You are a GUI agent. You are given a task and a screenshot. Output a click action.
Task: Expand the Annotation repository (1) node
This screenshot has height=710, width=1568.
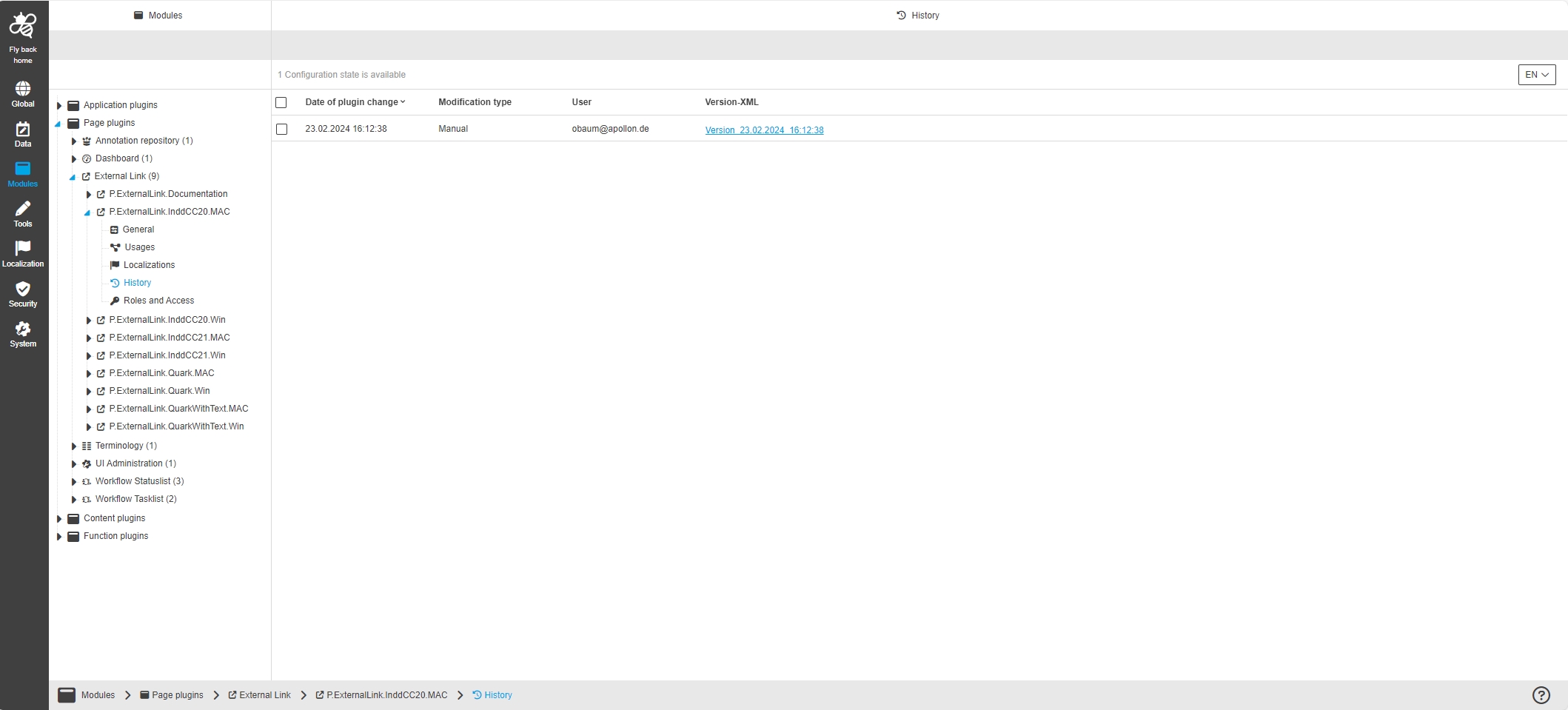tap(74, 141)
